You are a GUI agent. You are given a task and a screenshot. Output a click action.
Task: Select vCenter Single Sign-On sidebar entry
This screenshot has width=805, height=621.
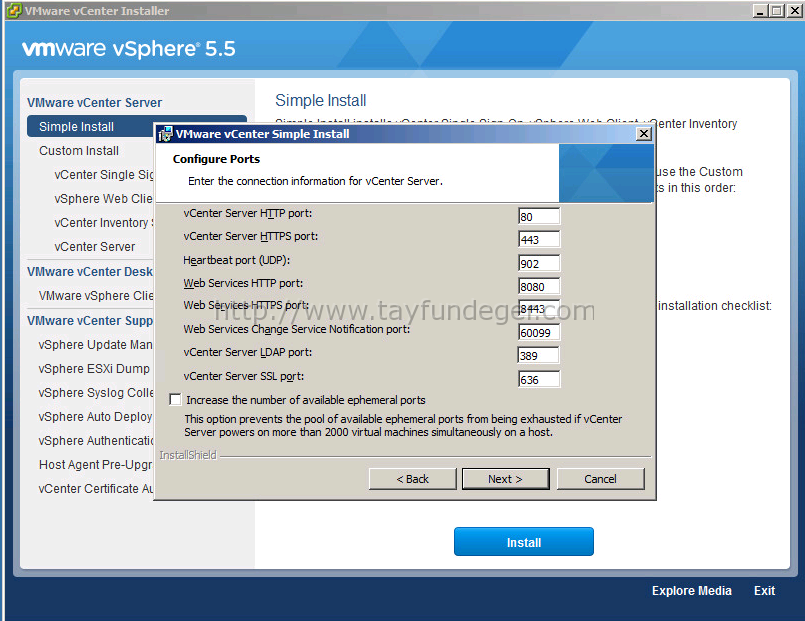104,174
